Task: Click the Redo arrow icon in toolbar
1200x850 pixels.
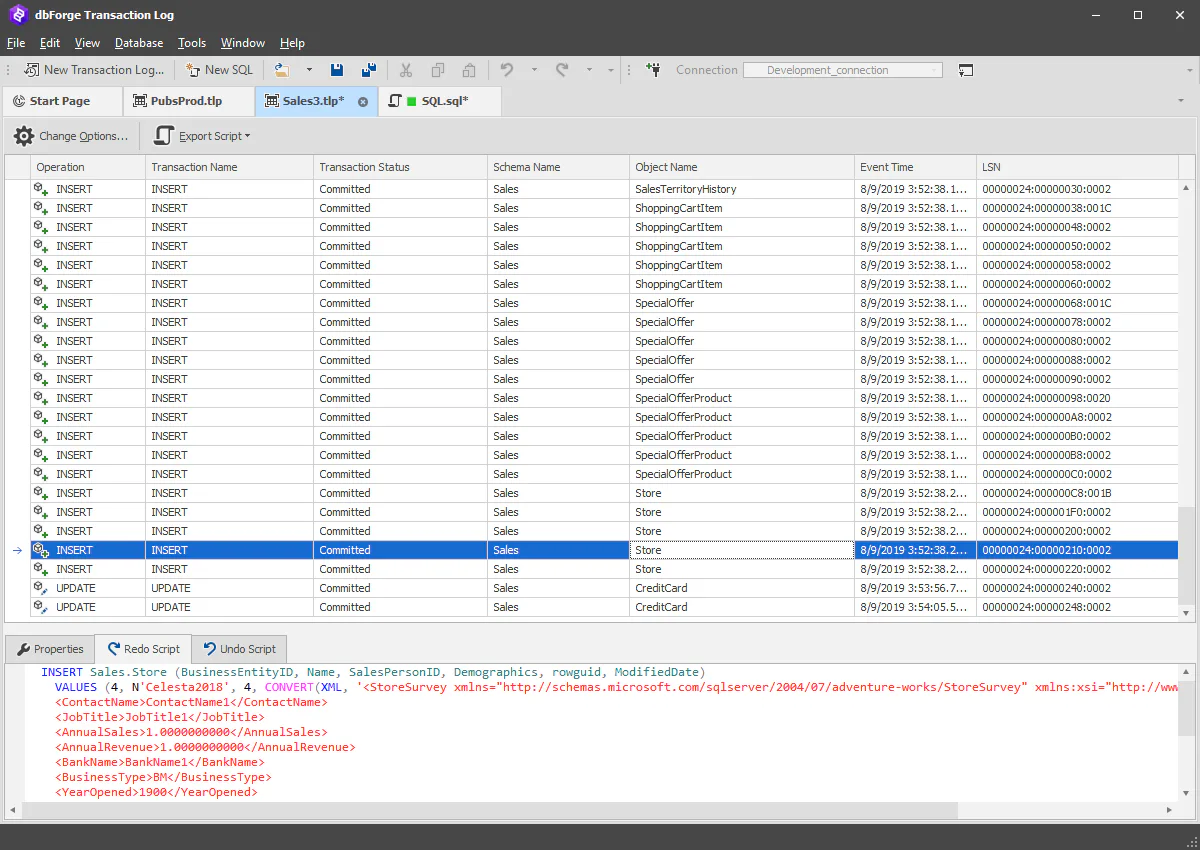Action: [x=562, y=70]
